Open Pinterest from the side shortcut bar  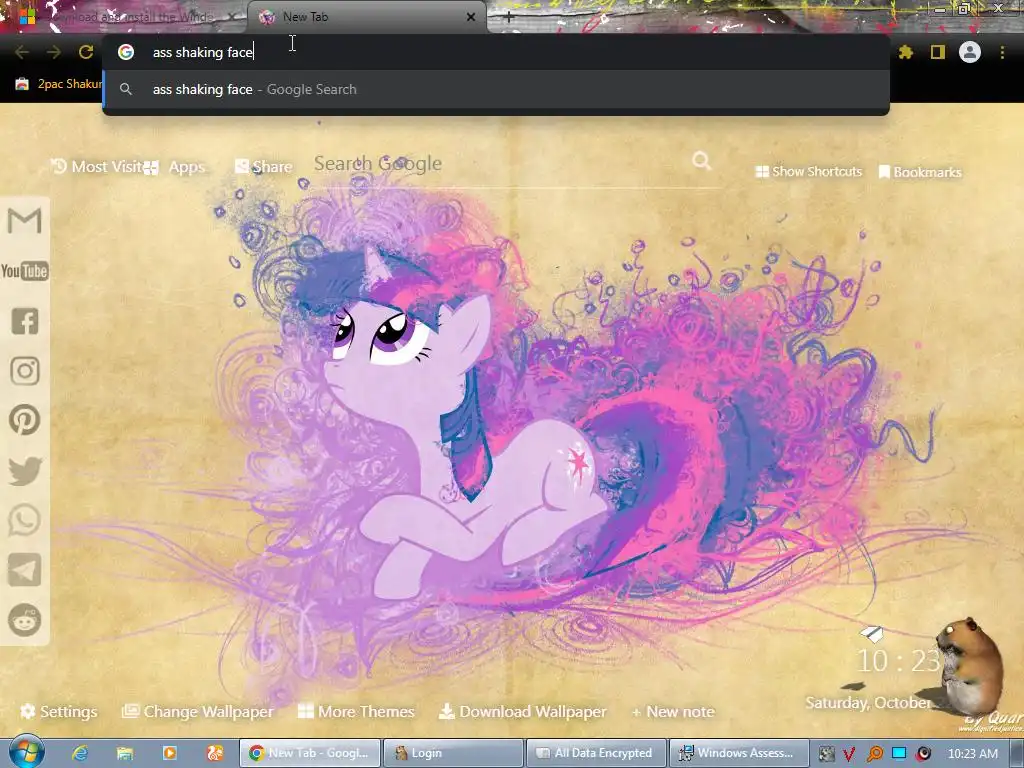pyautogui.click(x=25, y=420)
